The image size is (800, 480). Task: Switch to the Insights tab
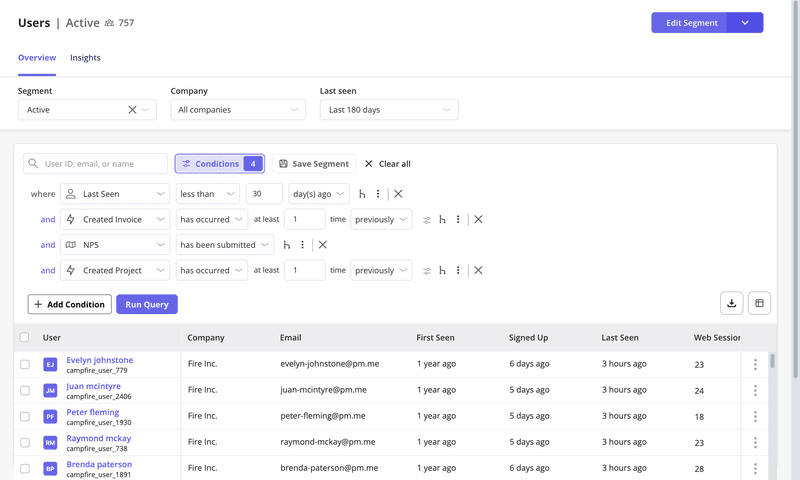click(85, 58)
